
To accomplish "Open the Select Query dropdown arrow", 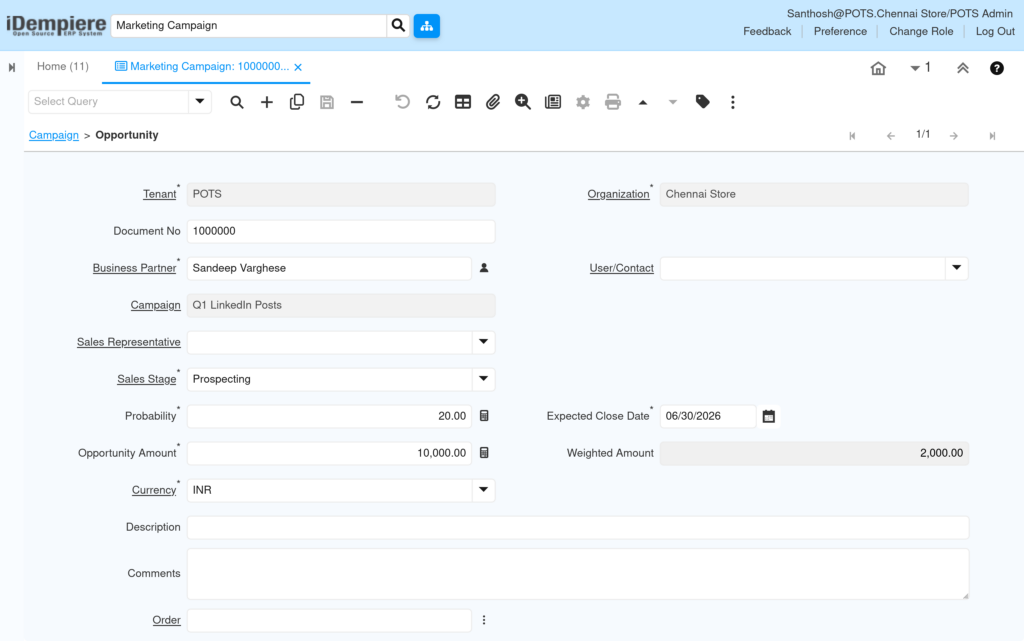I will (x=200, y=102).
